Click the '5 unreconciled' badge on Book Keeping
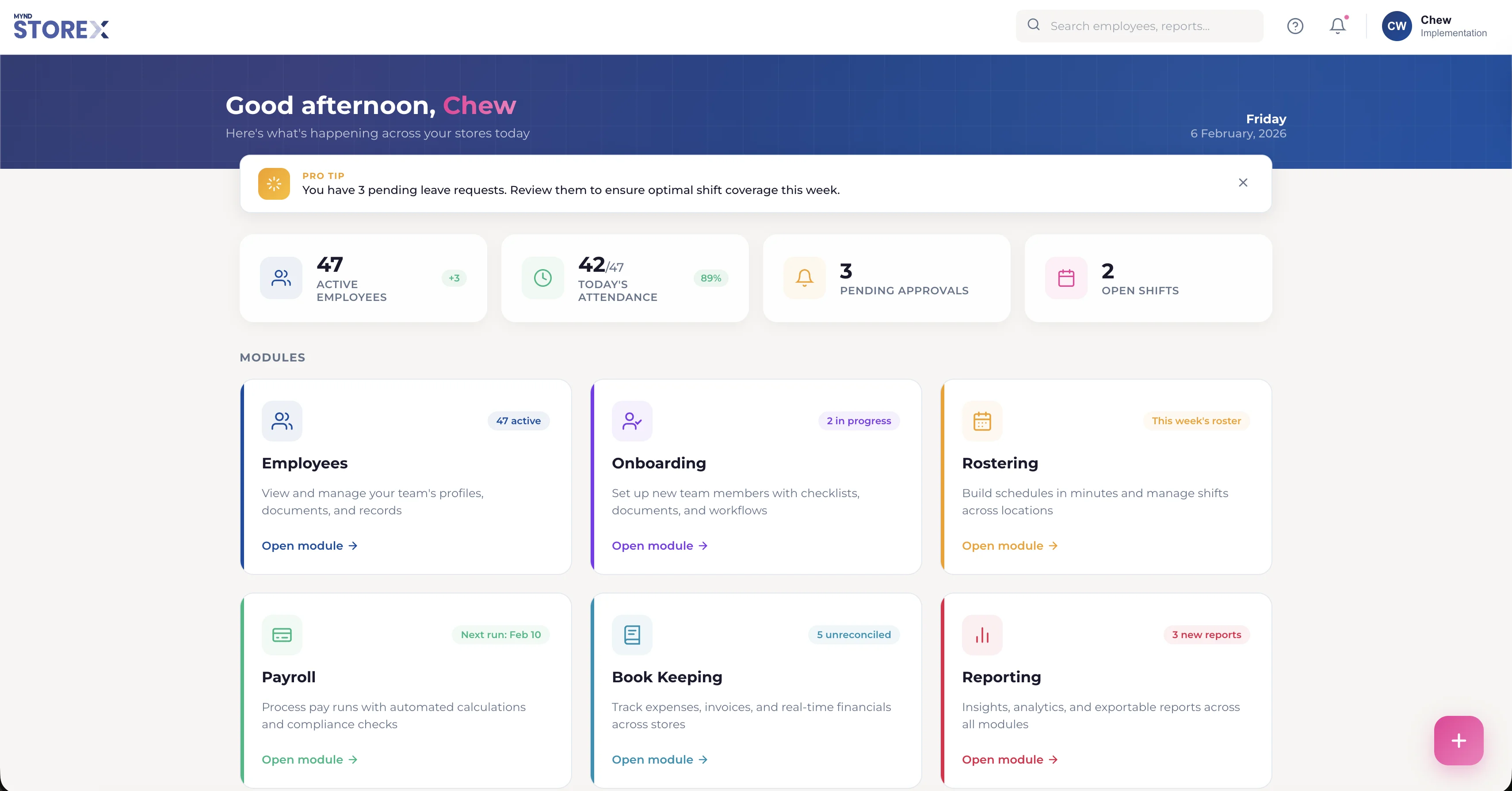The width and height of the screenshot is (1512, 791). point(854,634)
